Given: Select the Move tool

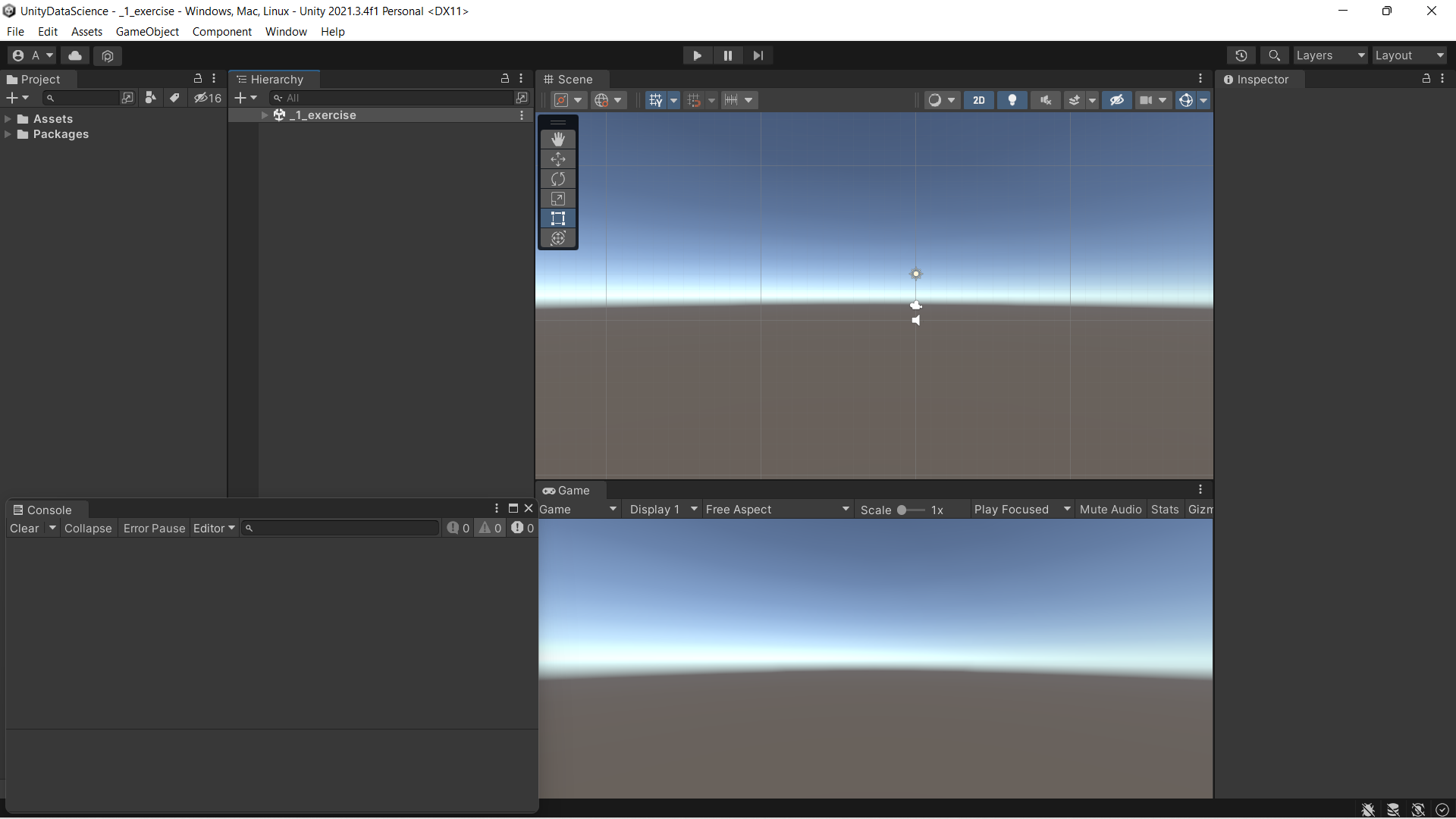Looking at the screenshot, I should (x=558, y=158).
